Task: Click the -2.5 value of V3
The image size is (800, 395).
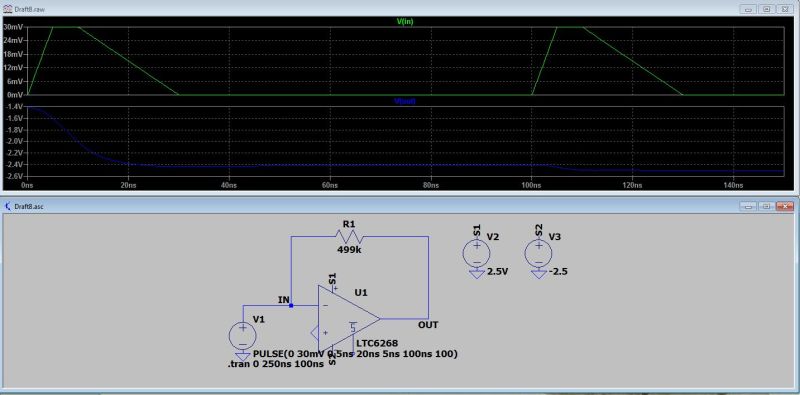Action: 558,271
